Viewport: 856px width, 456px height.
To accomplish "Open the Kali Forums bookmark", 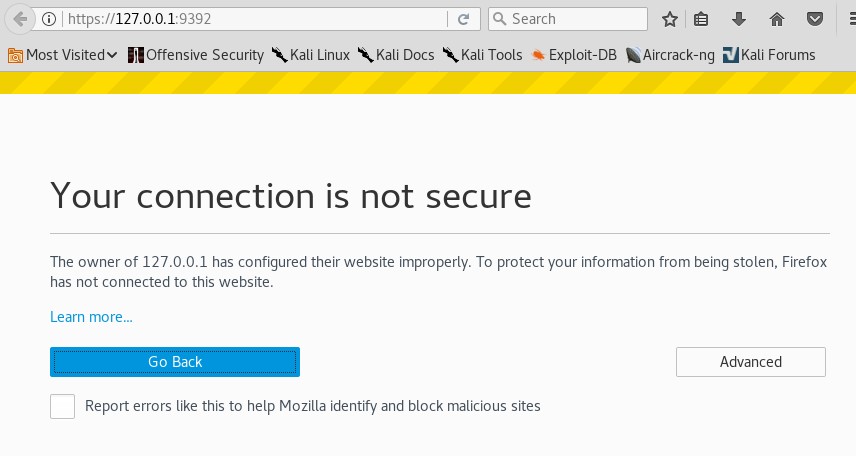I will (768, 55).
